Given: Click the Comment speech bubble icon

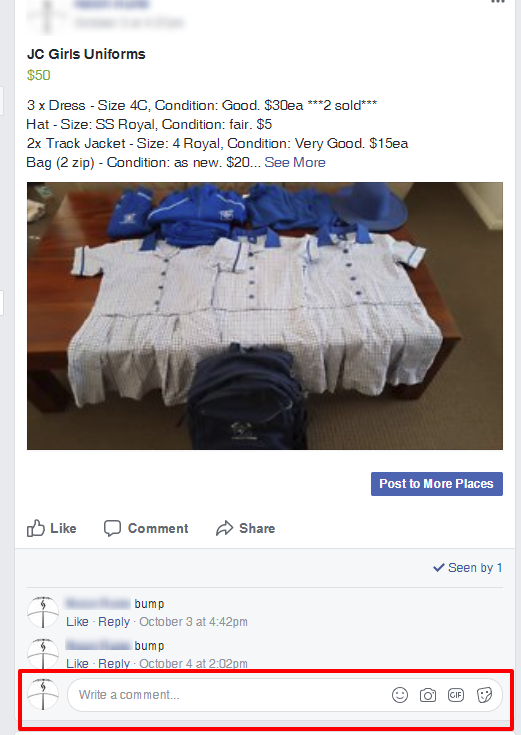Looking at the screenshot, I should pos(112,528).
